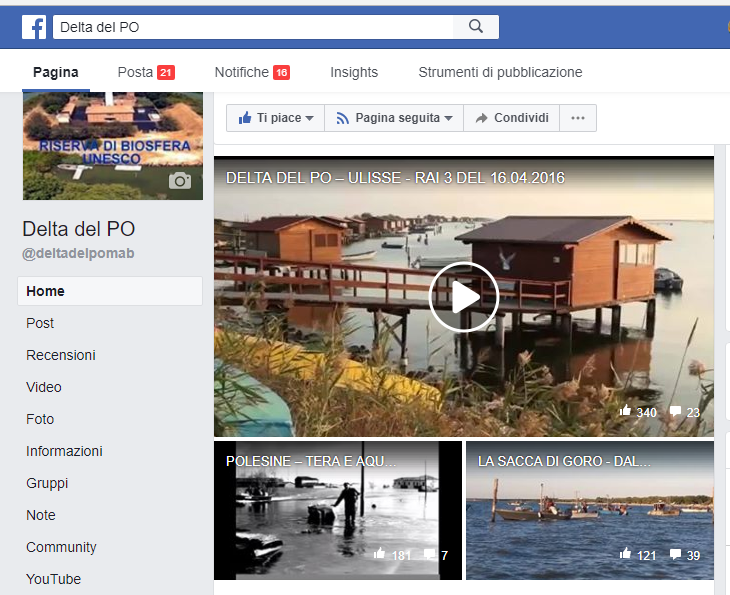This screenshot has width=730, height=595.
Task: Open the Polesine Tera e Aqu video thumbnail
Action: [x=338, y=511]
